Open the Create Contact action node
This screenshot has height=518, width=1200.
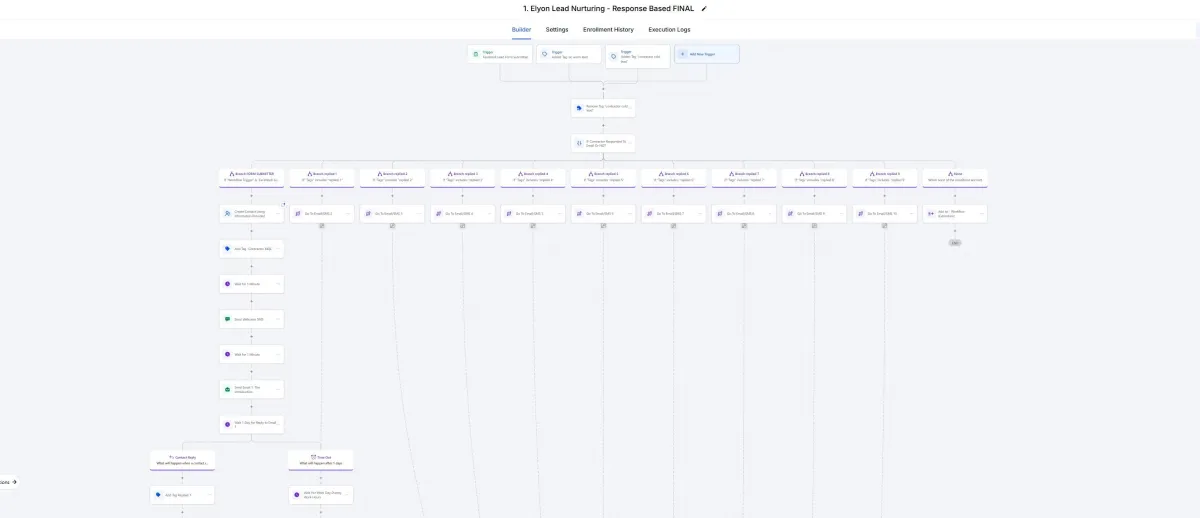tap(252, 213)
